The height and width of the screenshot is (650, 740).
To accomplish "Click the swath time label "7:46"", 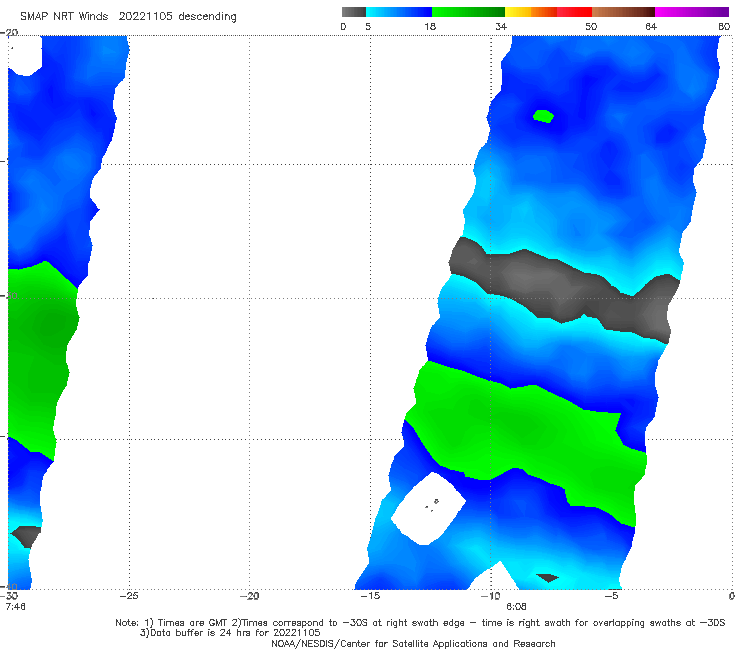I will [x=16, y=607].
